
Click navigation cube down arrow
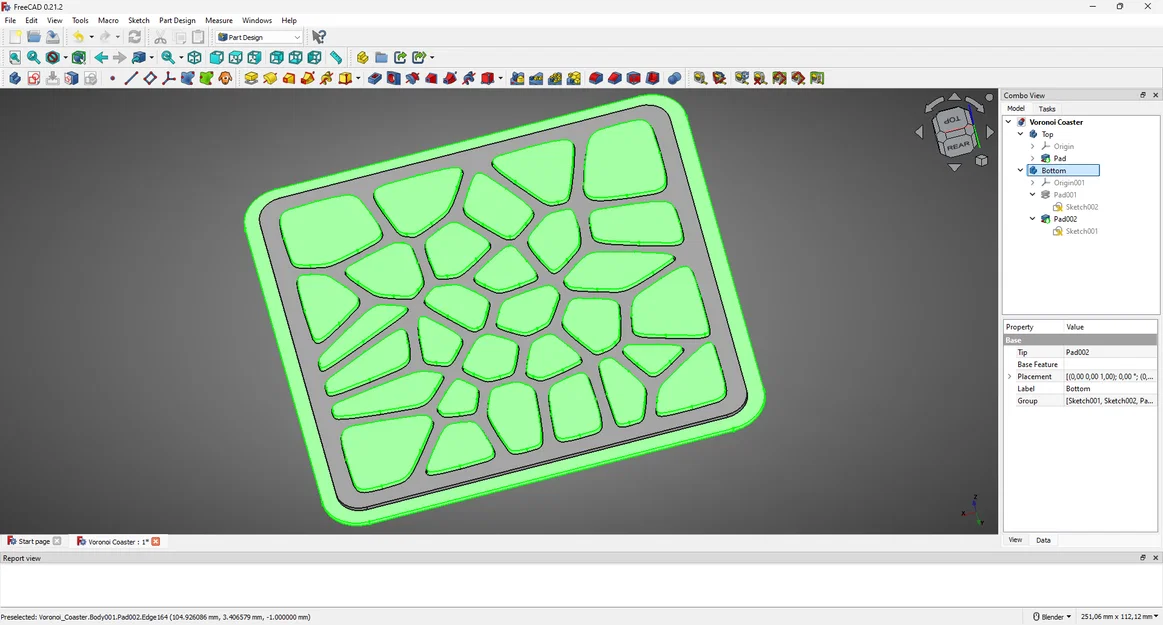coord(955,168)
